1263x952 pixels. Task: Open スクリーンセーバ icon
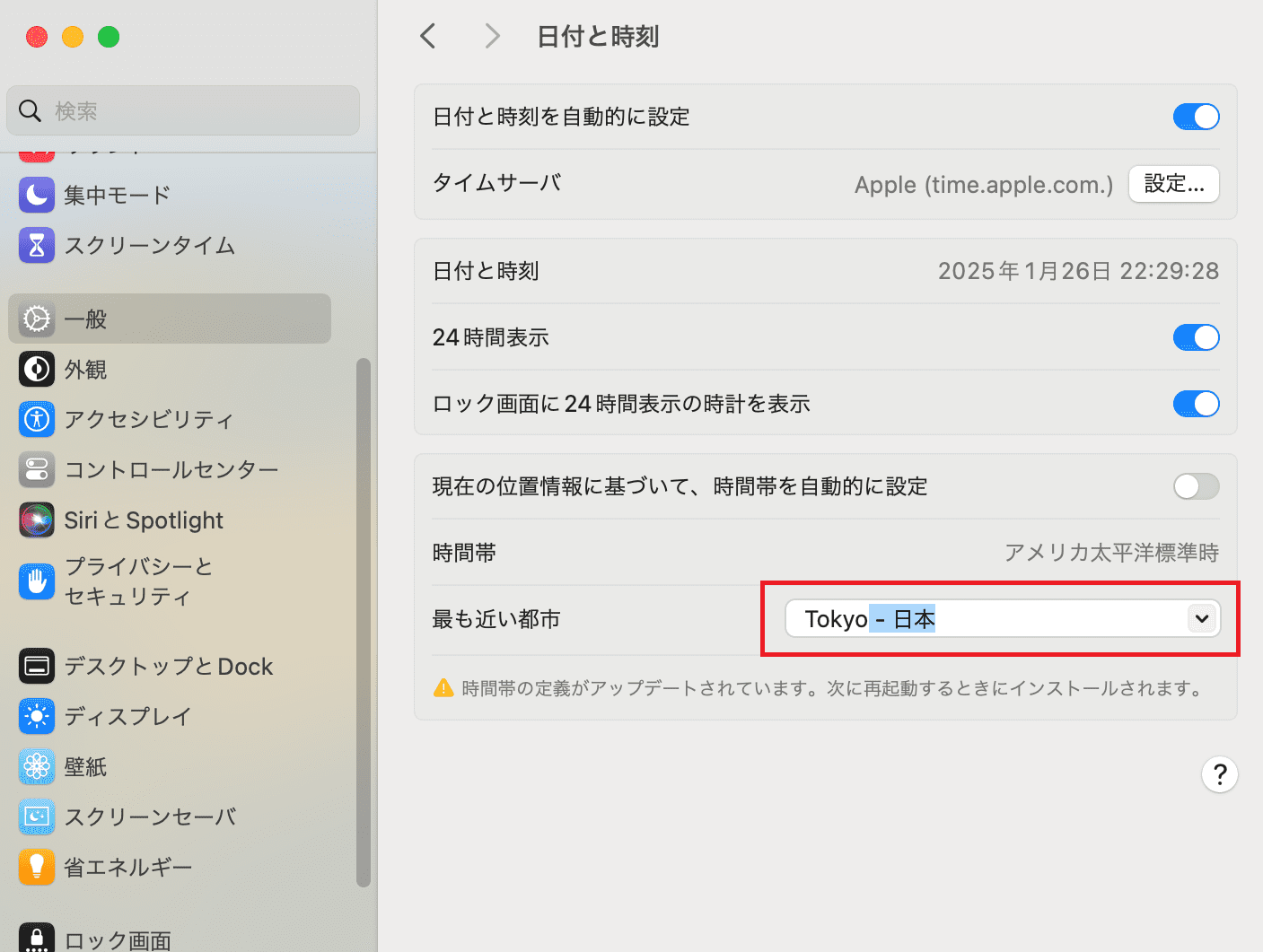tap(37, 817)
